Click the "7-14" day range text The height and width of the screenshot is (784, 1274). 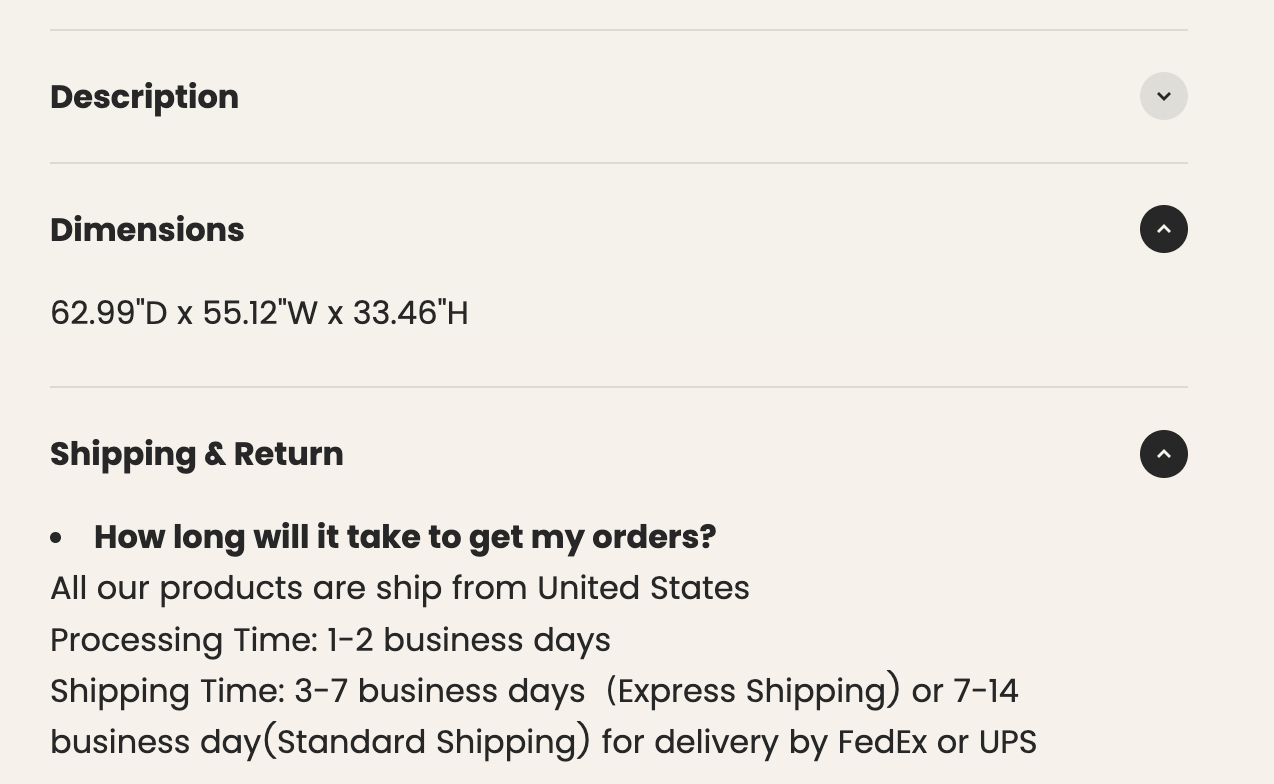tap(985, 691)
